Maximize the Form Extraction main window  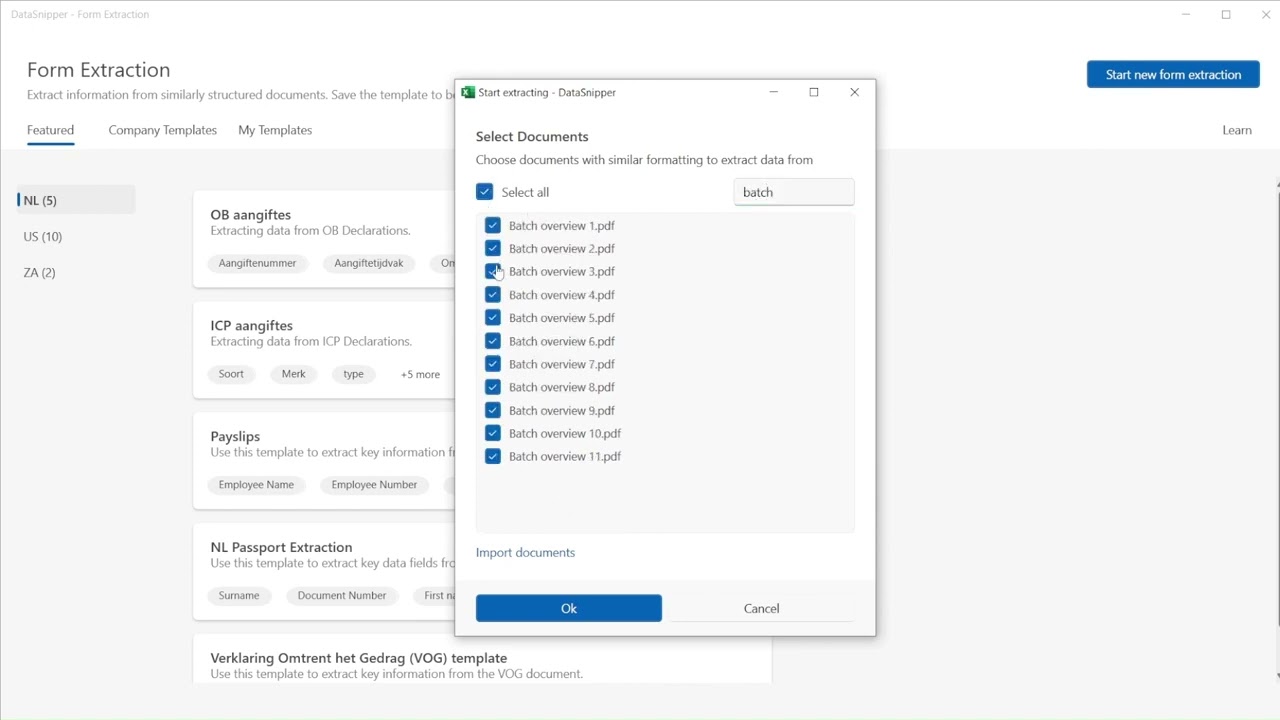pyautogui.click(x=1226, y=15)
